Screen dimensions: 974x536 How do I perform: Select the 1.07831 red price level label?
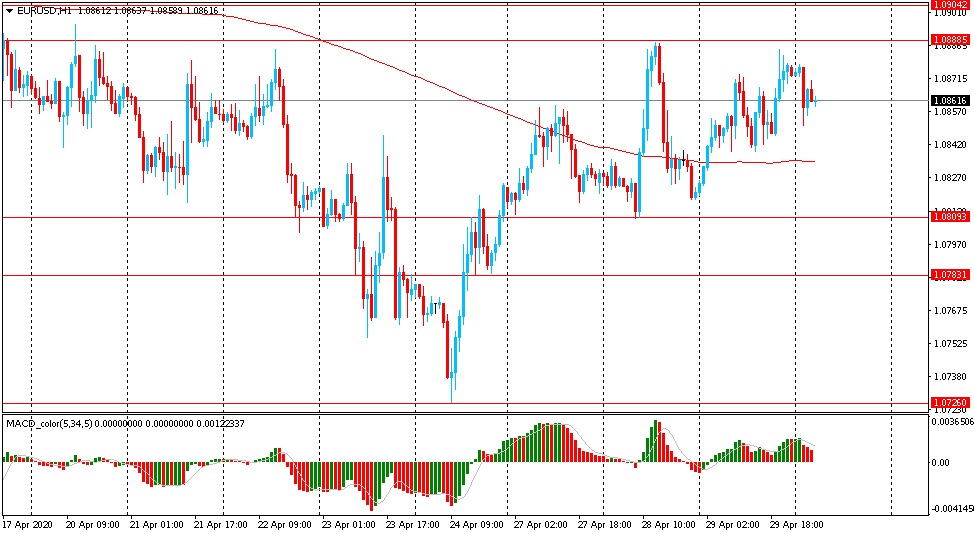click(950, 275)
